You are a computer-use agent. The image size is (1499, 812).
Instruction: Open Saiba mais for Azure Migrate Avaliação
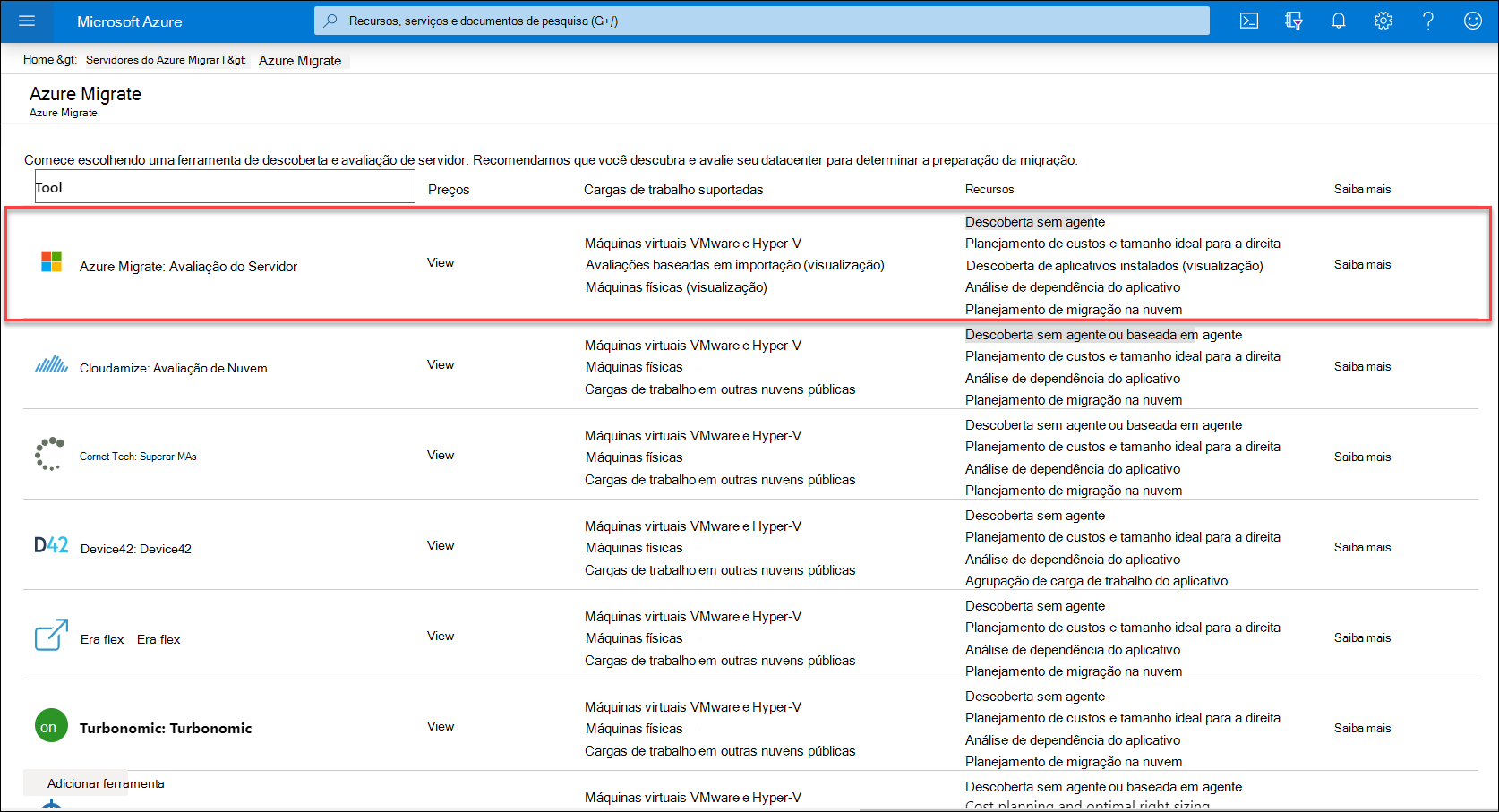pos(1362,264)
